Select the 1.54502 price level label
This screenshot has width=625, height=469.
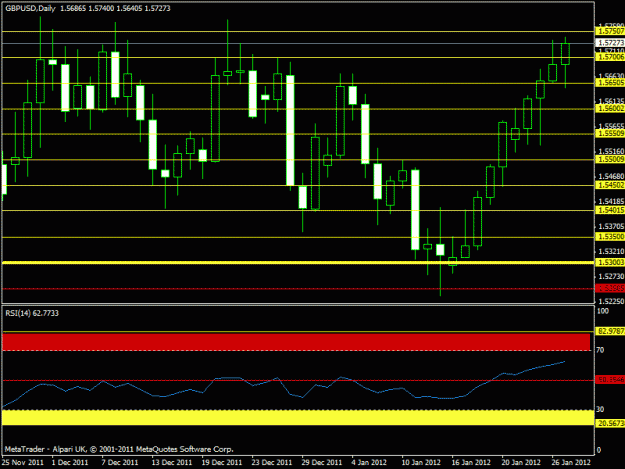pos(610,185)
